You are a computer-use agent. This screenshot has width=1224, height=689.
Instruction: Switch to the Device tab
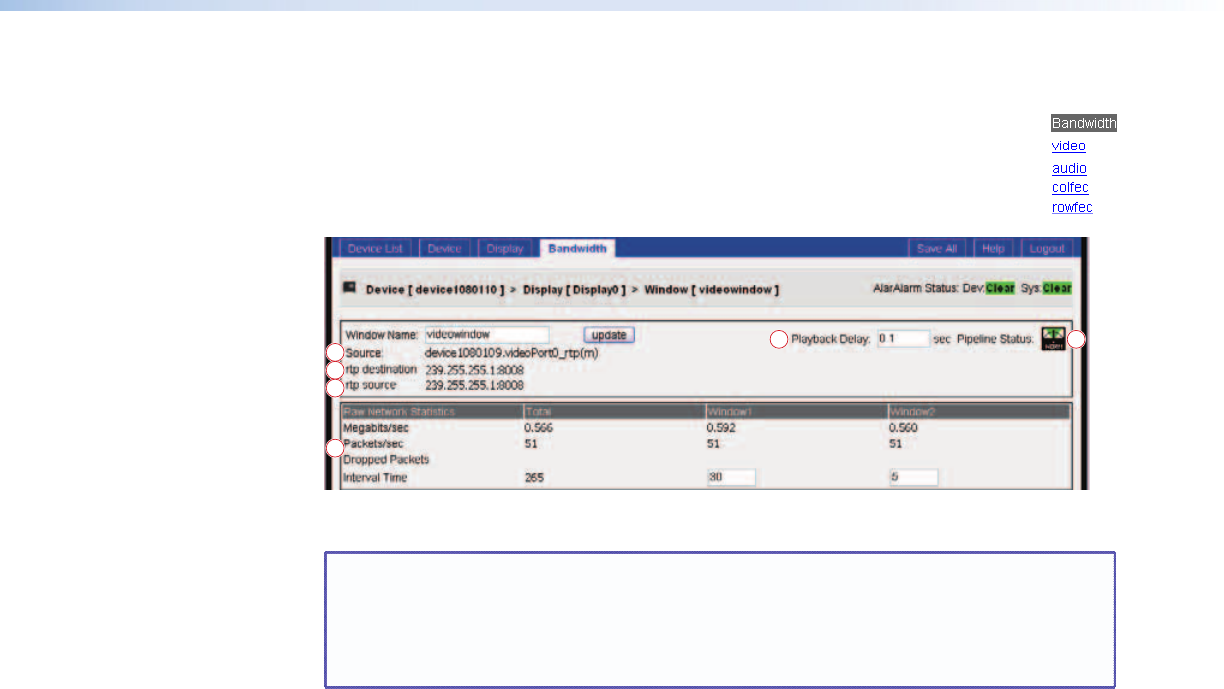(445, 248)
